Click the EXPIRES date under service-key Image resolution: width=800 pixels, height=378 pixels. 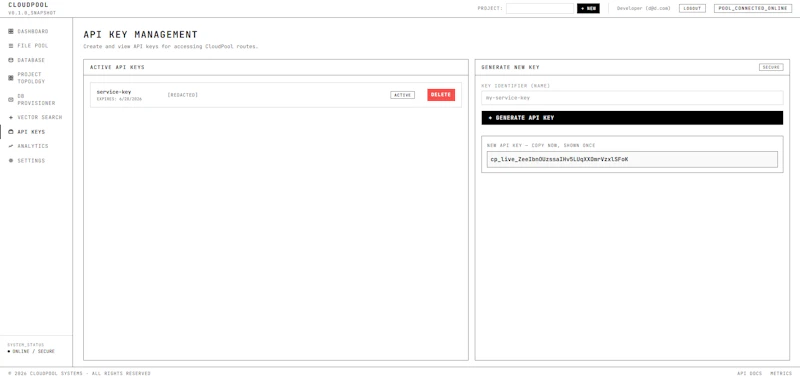click(x=119, y=99)
